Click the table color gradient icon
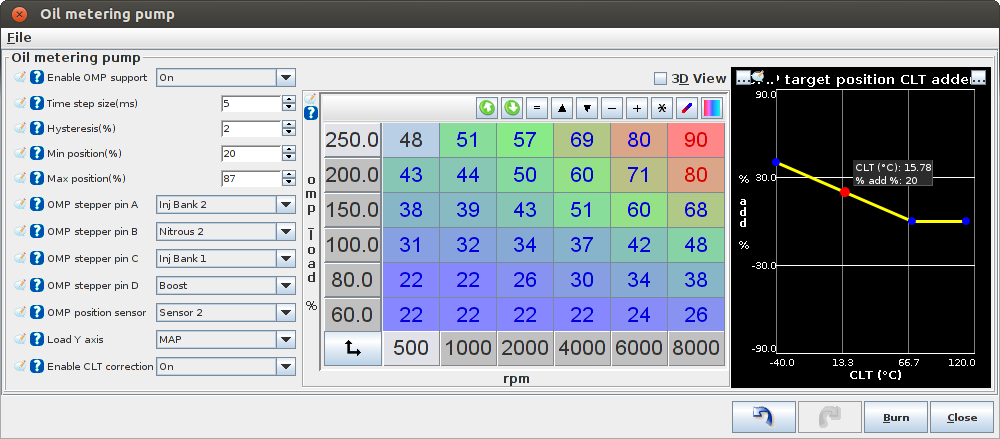This screenshot has width=1000, height=439. [711, 108]
